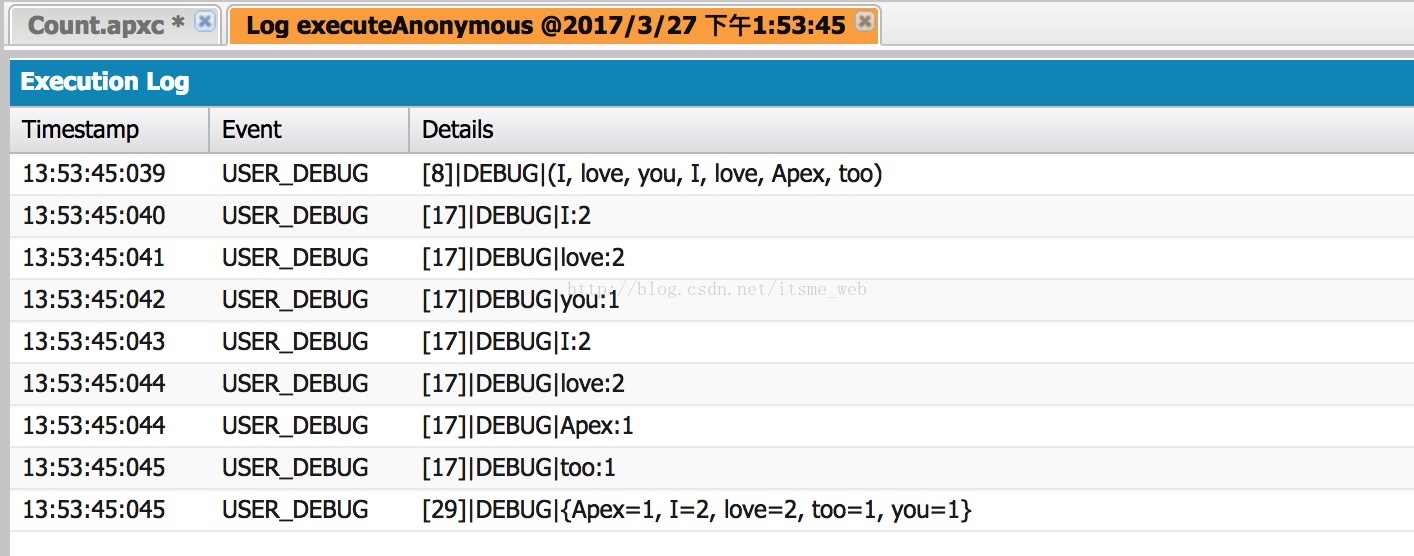Click USER_DEBUG in the too:1 row
The width and height of the screenshot is (1414, 556).
tap(295, 469)
